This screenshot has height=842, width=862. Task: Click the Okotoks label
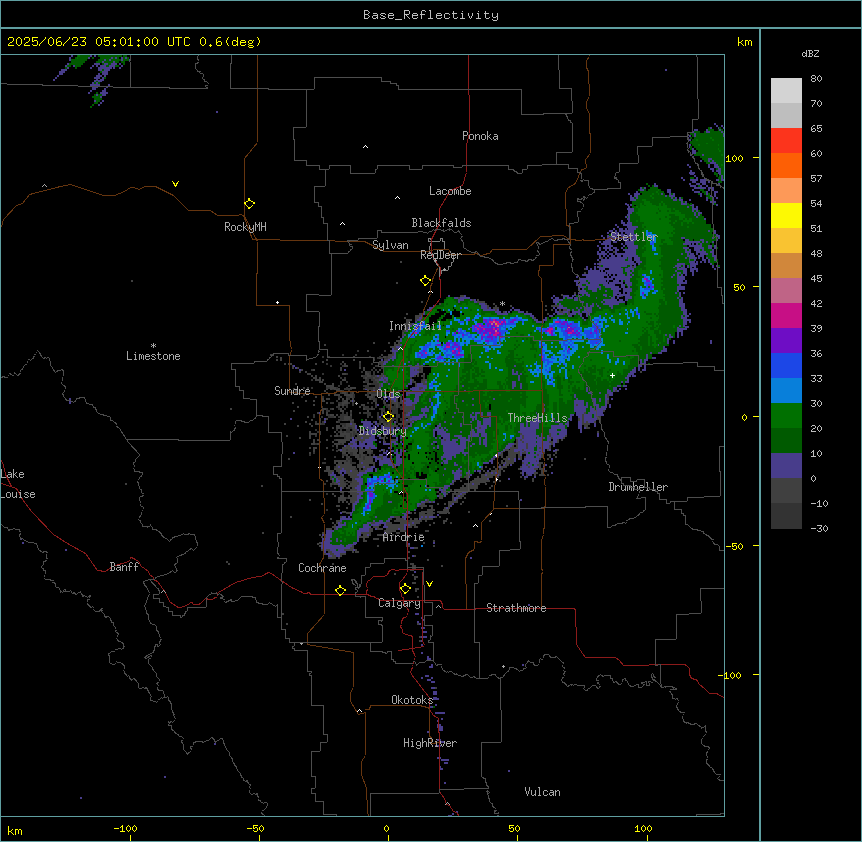point(412,700)
